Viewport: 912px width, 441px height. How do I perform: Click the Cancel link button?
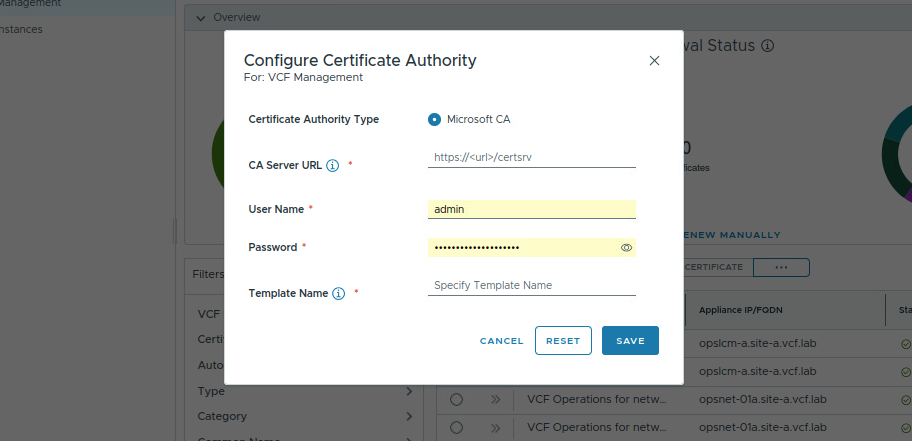pos(501,341)
